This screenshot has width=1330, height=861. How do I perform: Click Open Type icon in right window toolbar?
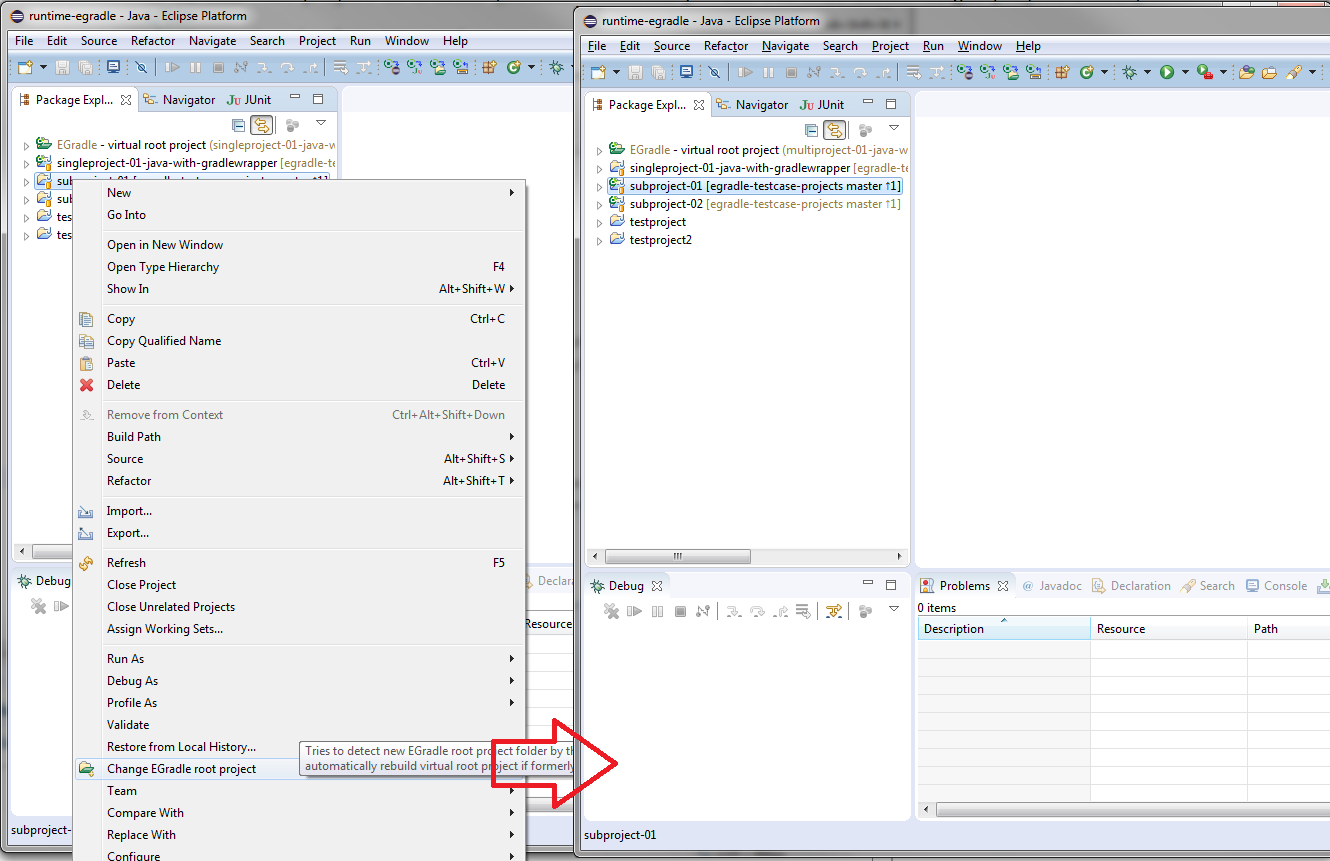[x=1247, y=72]
